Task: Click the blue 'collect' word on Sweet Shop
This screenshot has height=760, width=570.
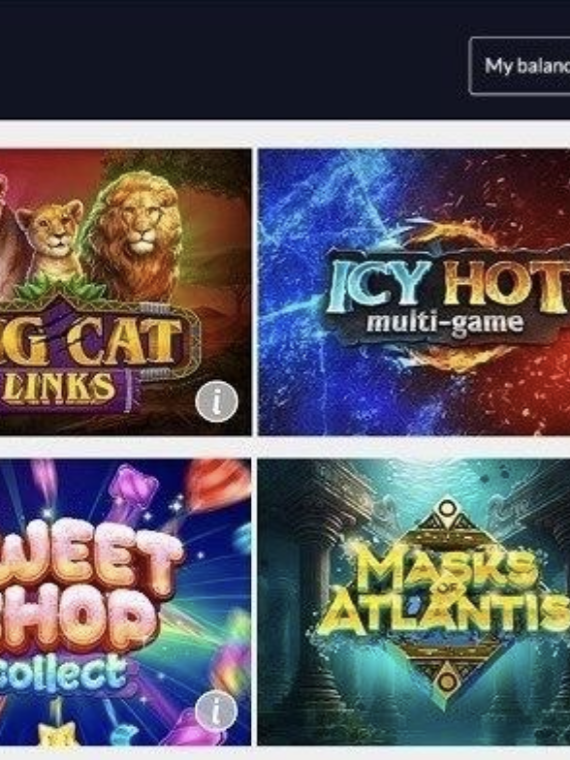Action: [63, 673]
